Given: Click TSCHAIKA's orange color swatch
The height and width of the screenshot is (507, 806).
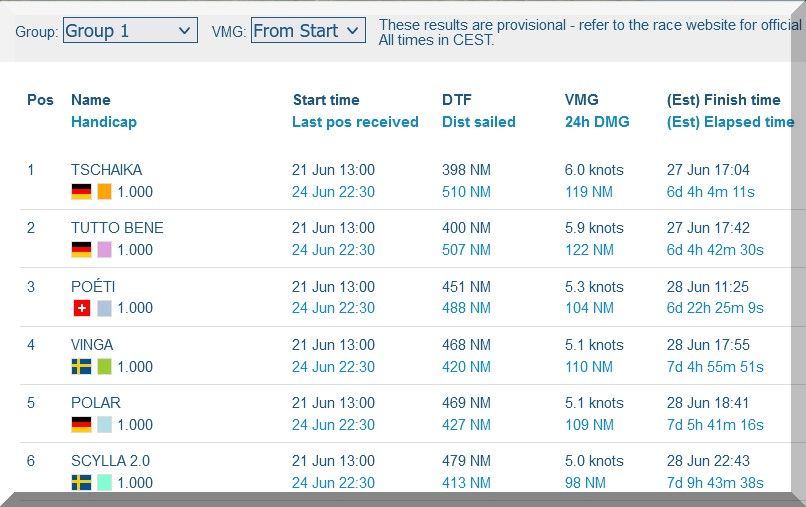Looking at the screenshot, I should coord(104,192).
